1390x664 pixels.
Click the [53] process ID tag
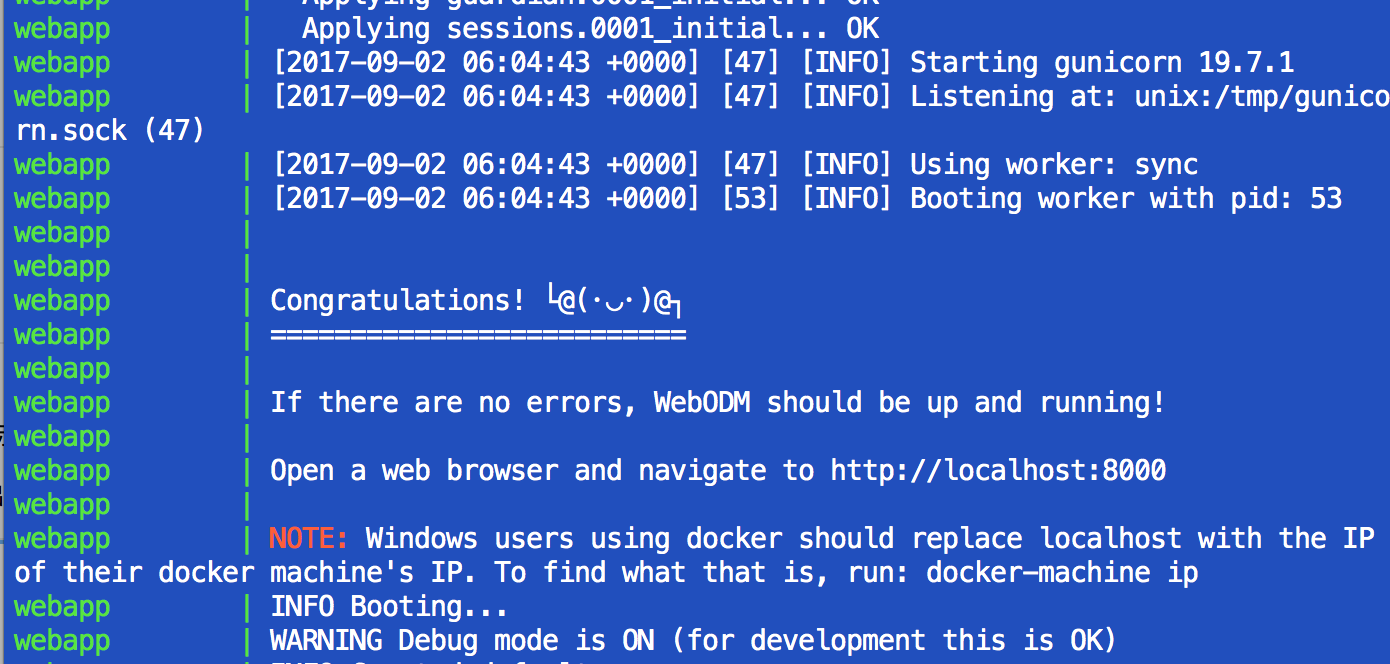coord(750,199)
